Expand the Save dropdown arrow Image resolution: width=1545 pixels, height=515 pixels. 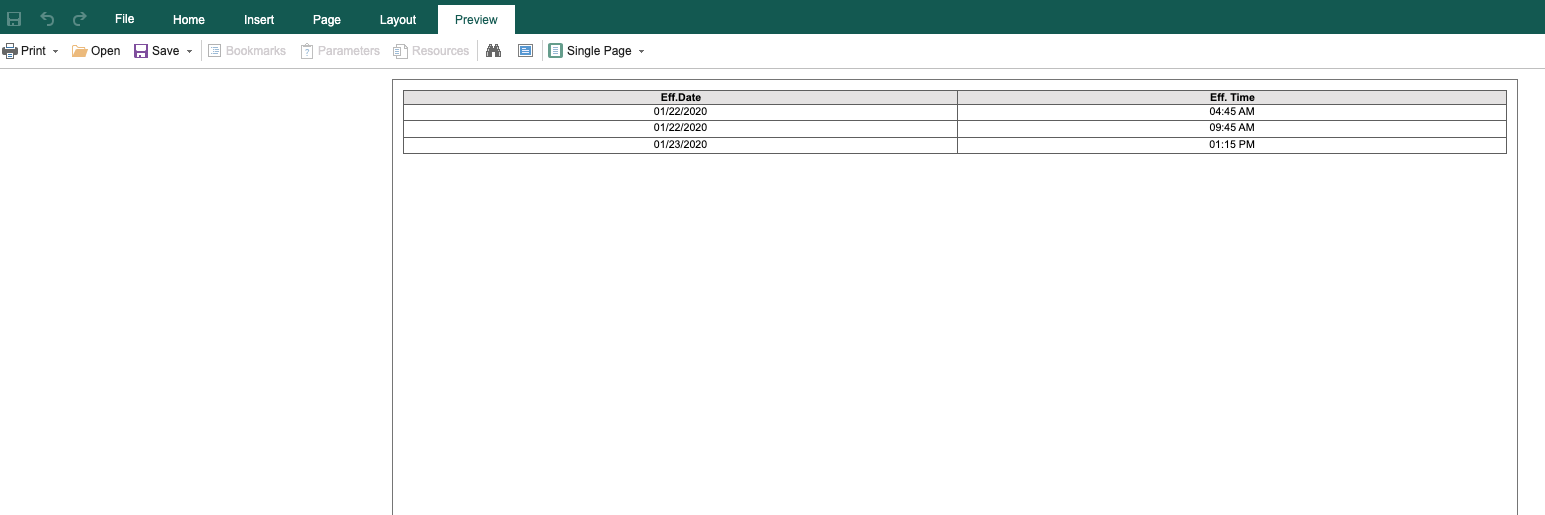[189, 51]
